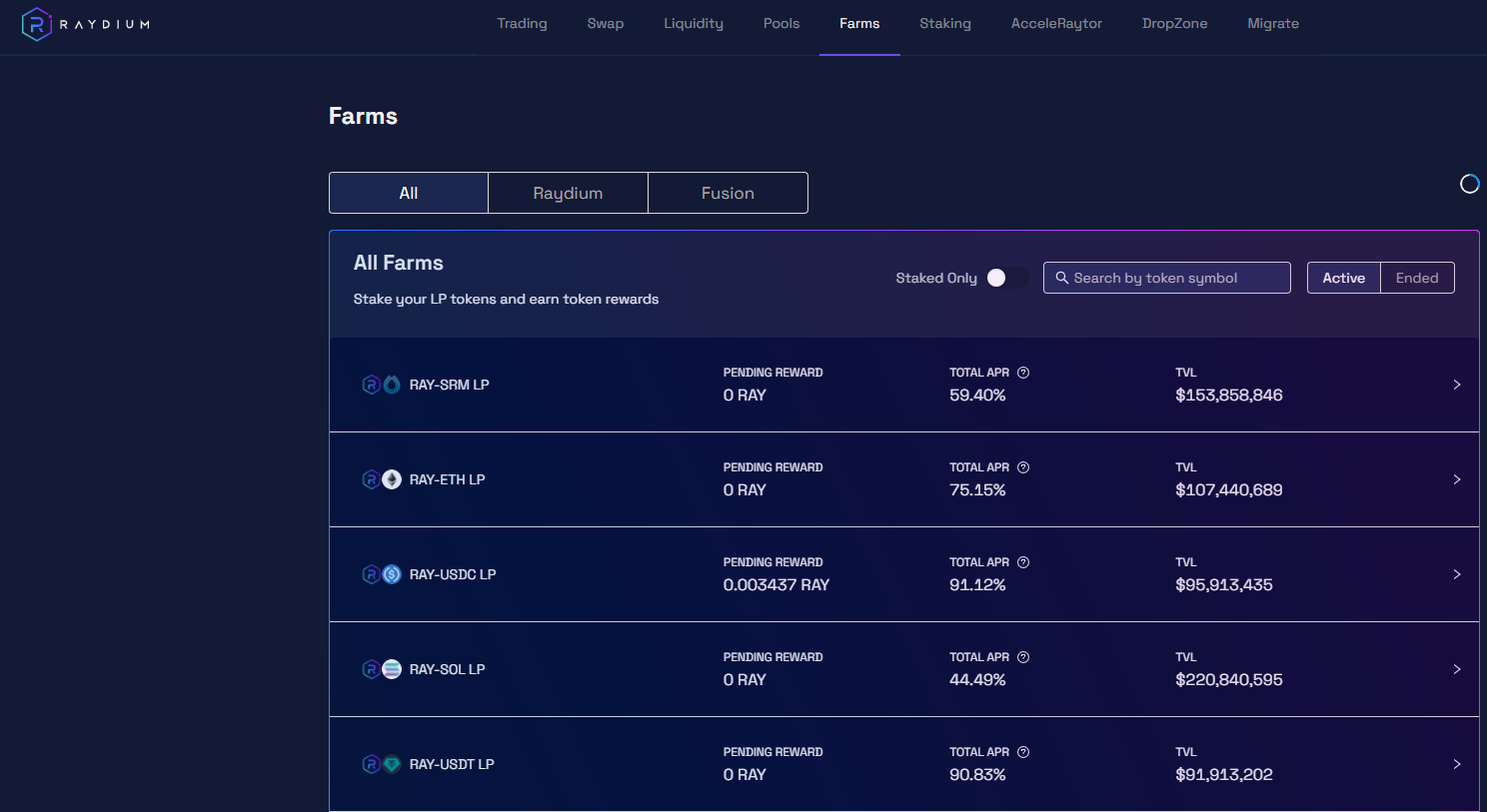
Task: Switch to the Raydium farms tab
Action: [568, 193]
